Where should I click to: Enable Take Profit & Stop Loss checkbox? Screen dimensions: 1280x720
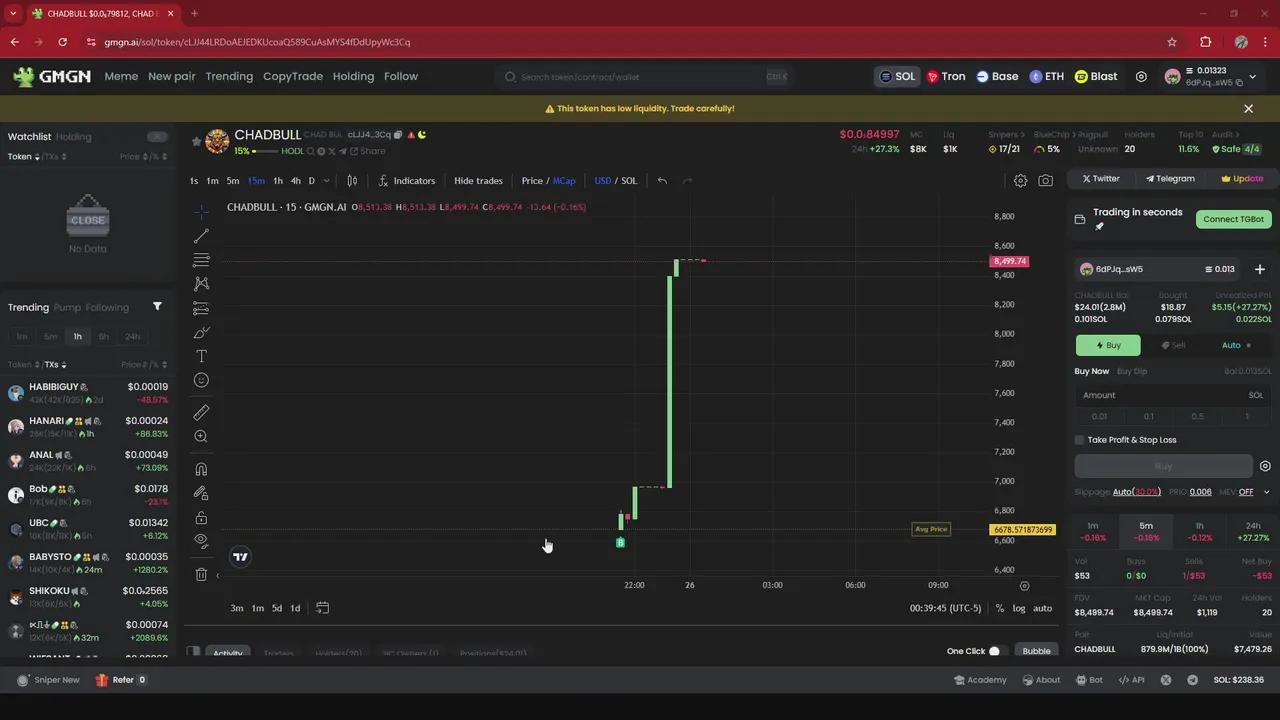pyautogui.click(x=1080, y=440)
